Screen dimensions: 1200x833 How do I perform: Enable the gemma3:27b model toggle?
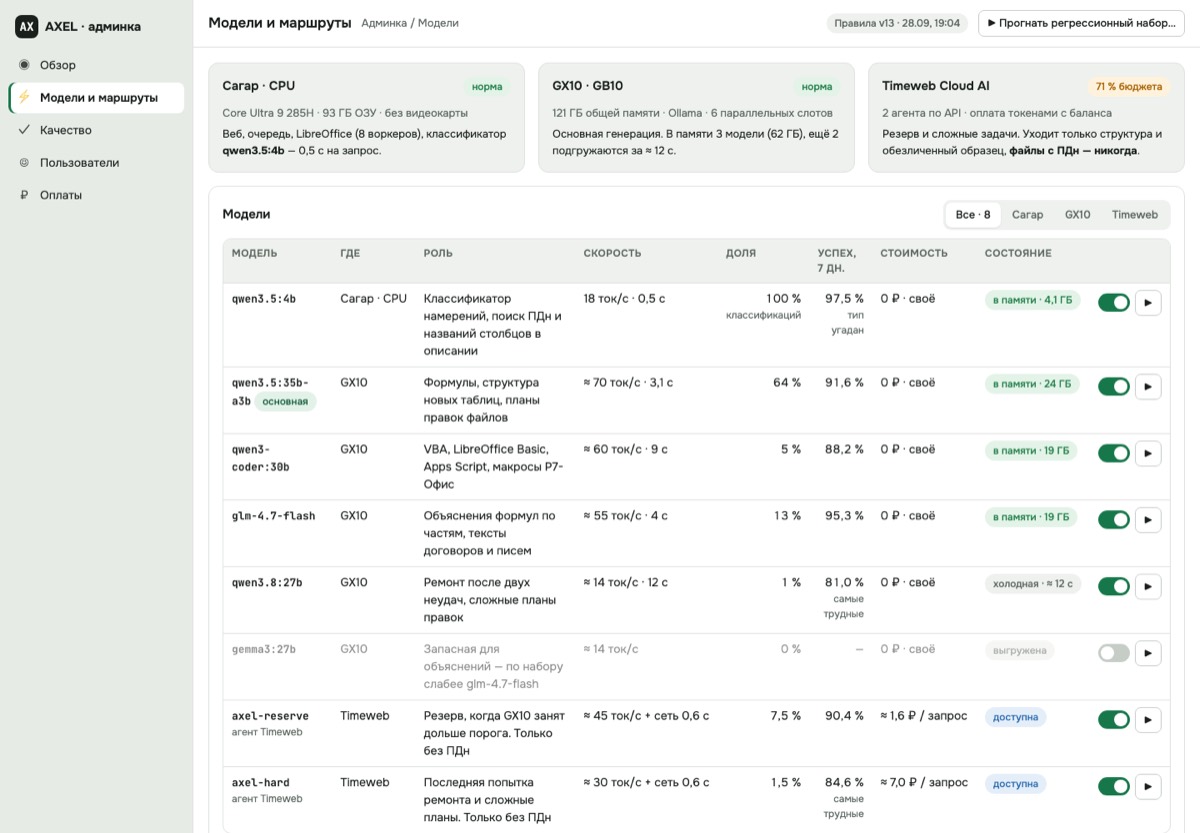coord(1114,653)
